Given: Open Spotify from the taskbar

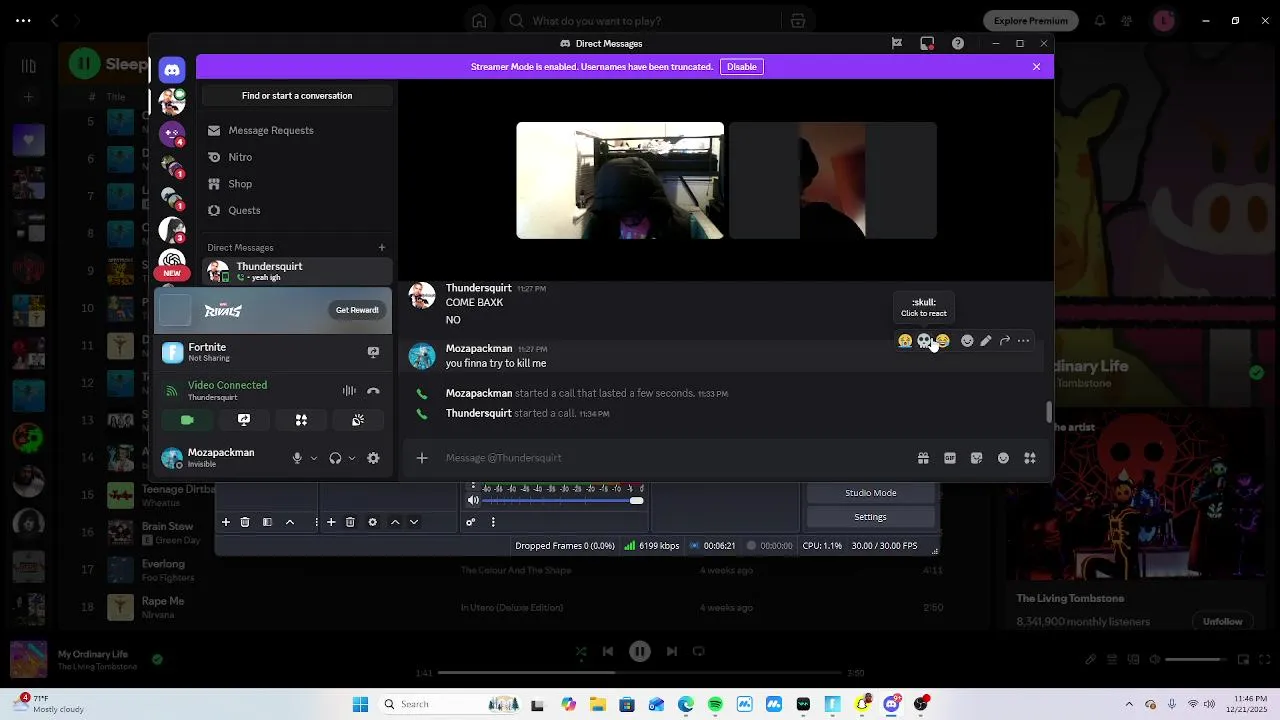Looking at the screenshot, I should point(715,704).
